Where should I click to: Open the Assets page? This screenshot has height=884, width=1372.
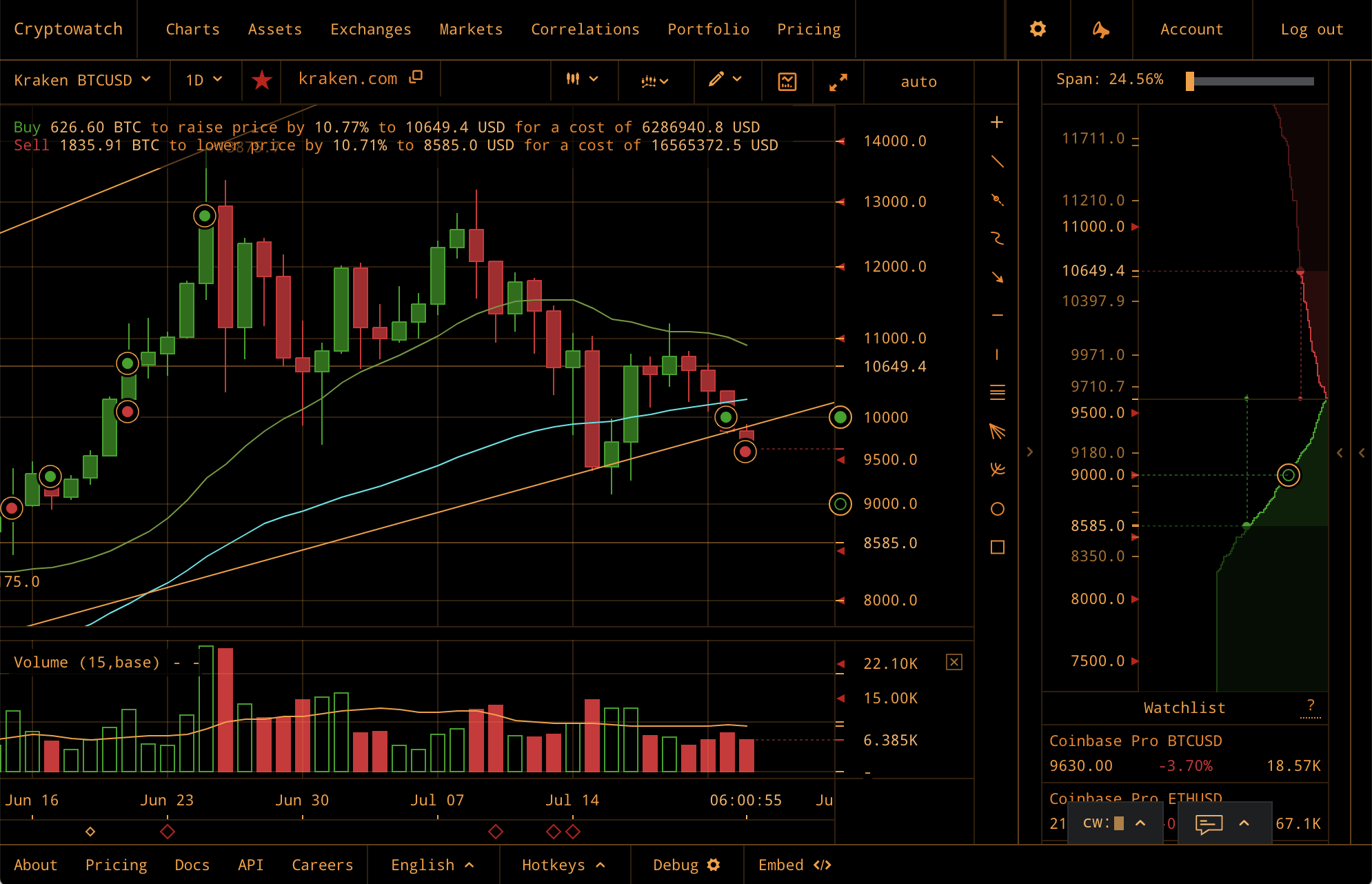(275, 29)
